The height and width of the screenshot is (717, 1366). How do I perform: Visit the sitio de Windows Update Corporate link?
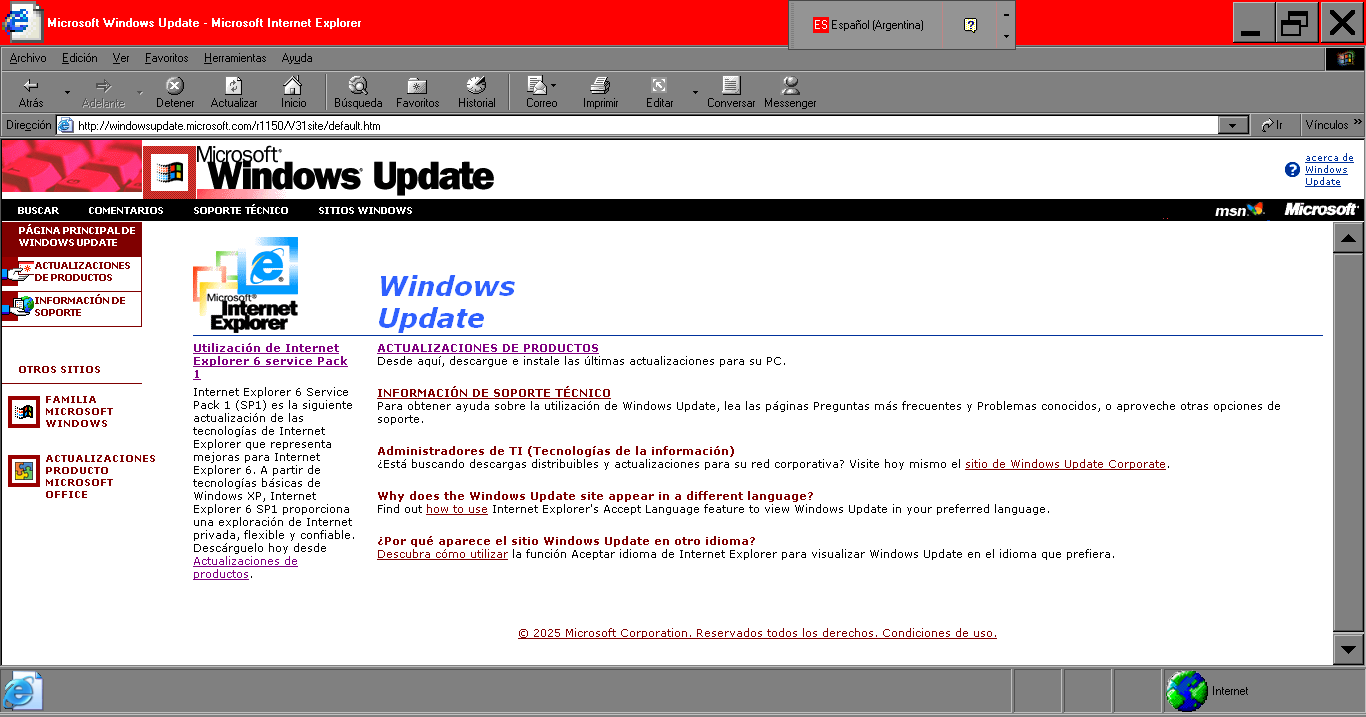(x=1064, y=464)
